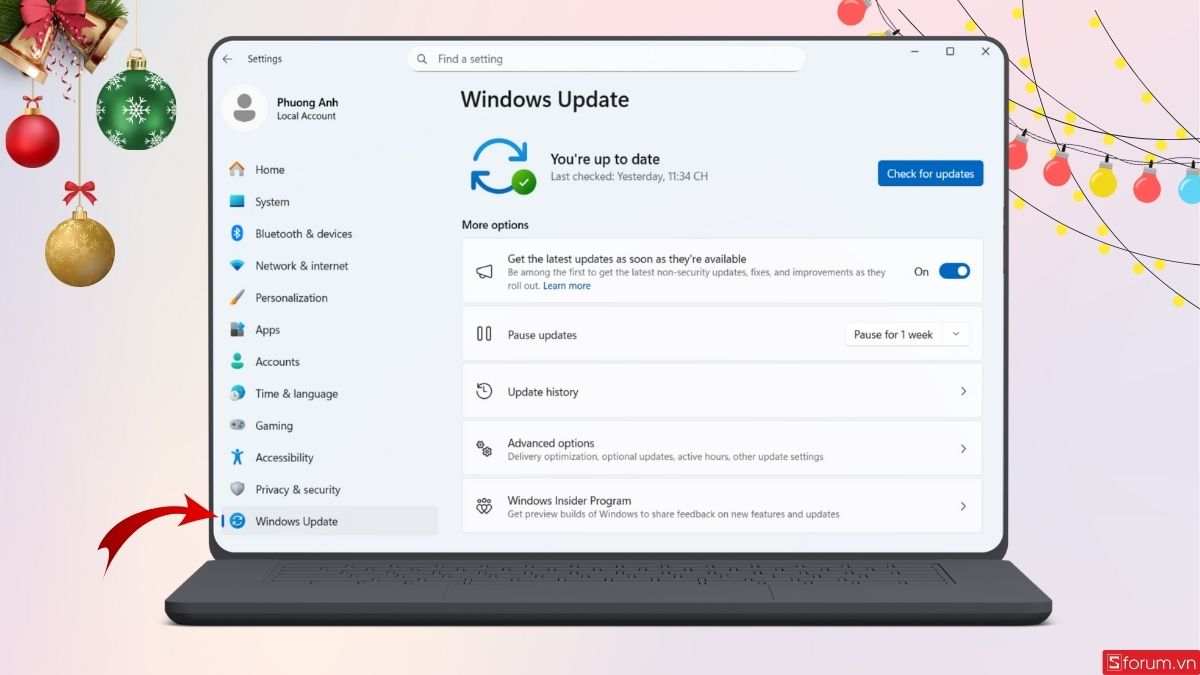Screen dimensions: 1200x675
Task: Open the Home section via its house icon
Action: point(239,169)
